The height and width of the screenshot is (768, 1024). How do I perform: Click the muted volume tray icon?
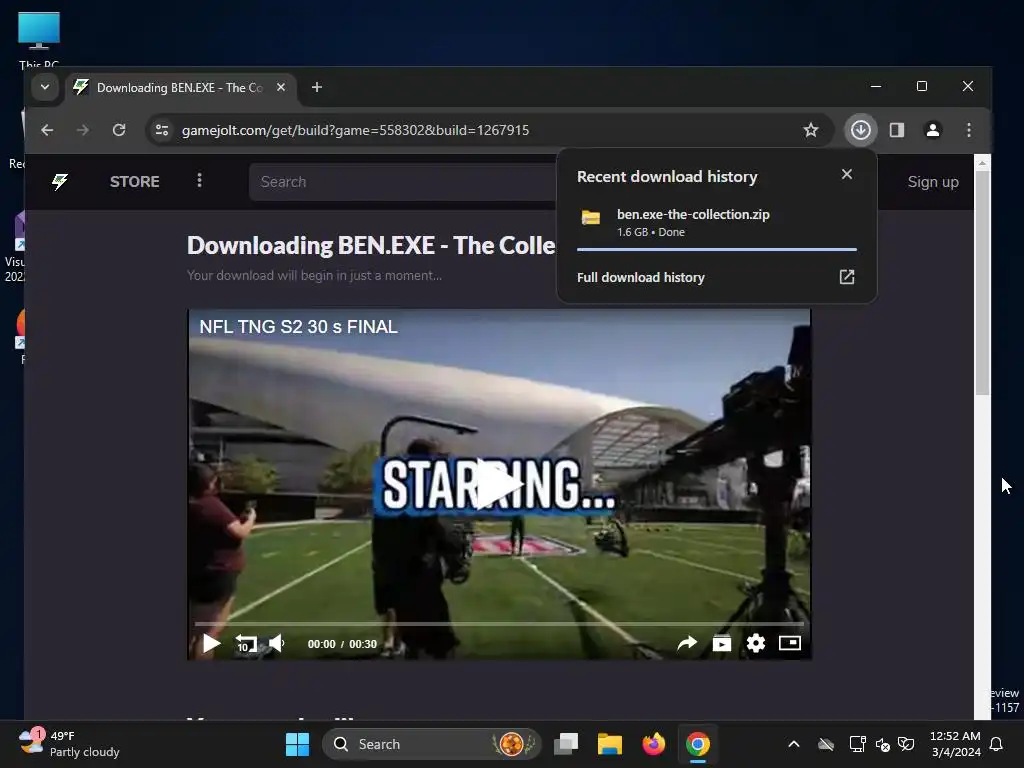pos(882,744)
